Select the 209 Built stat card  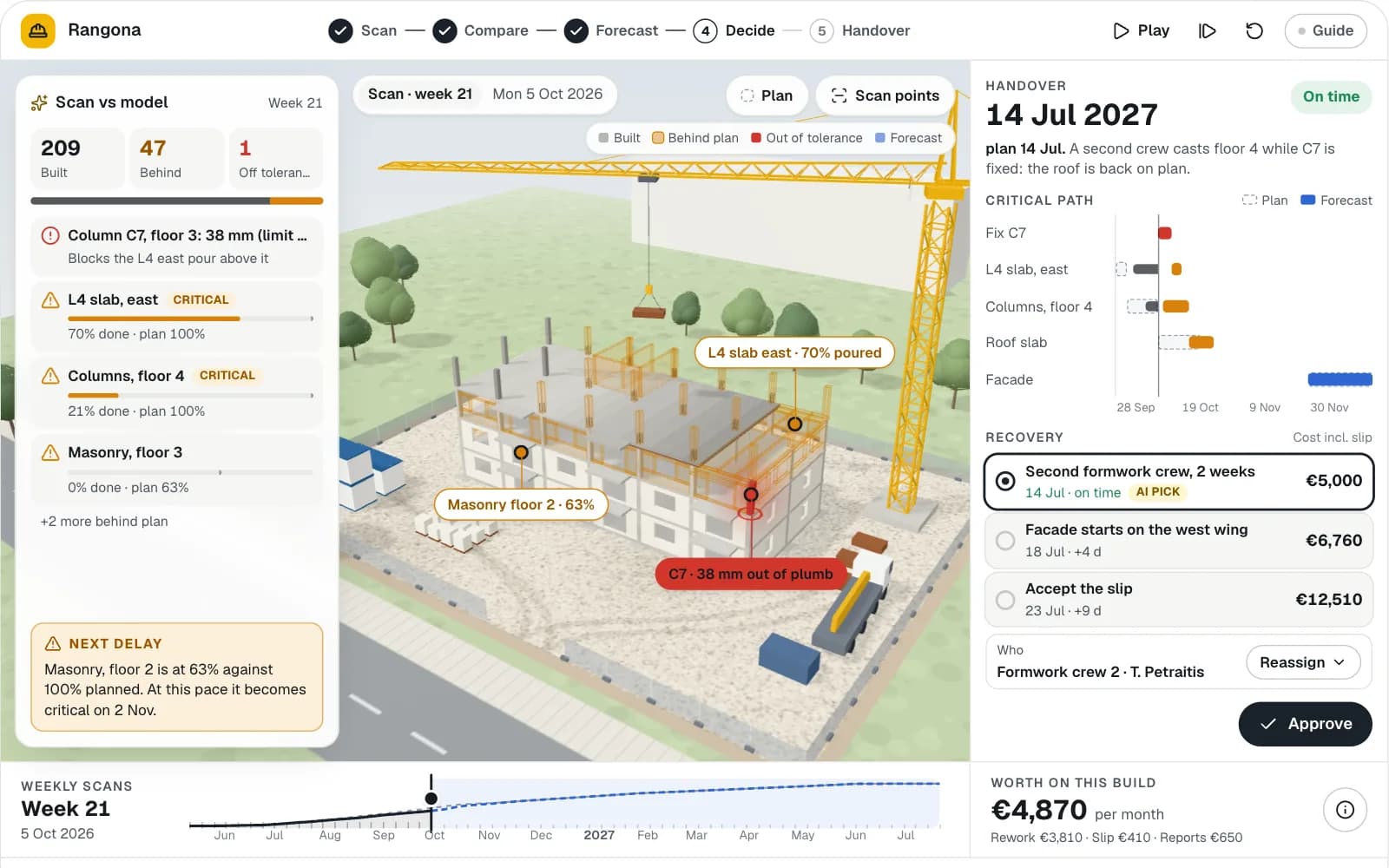[78, 159]
